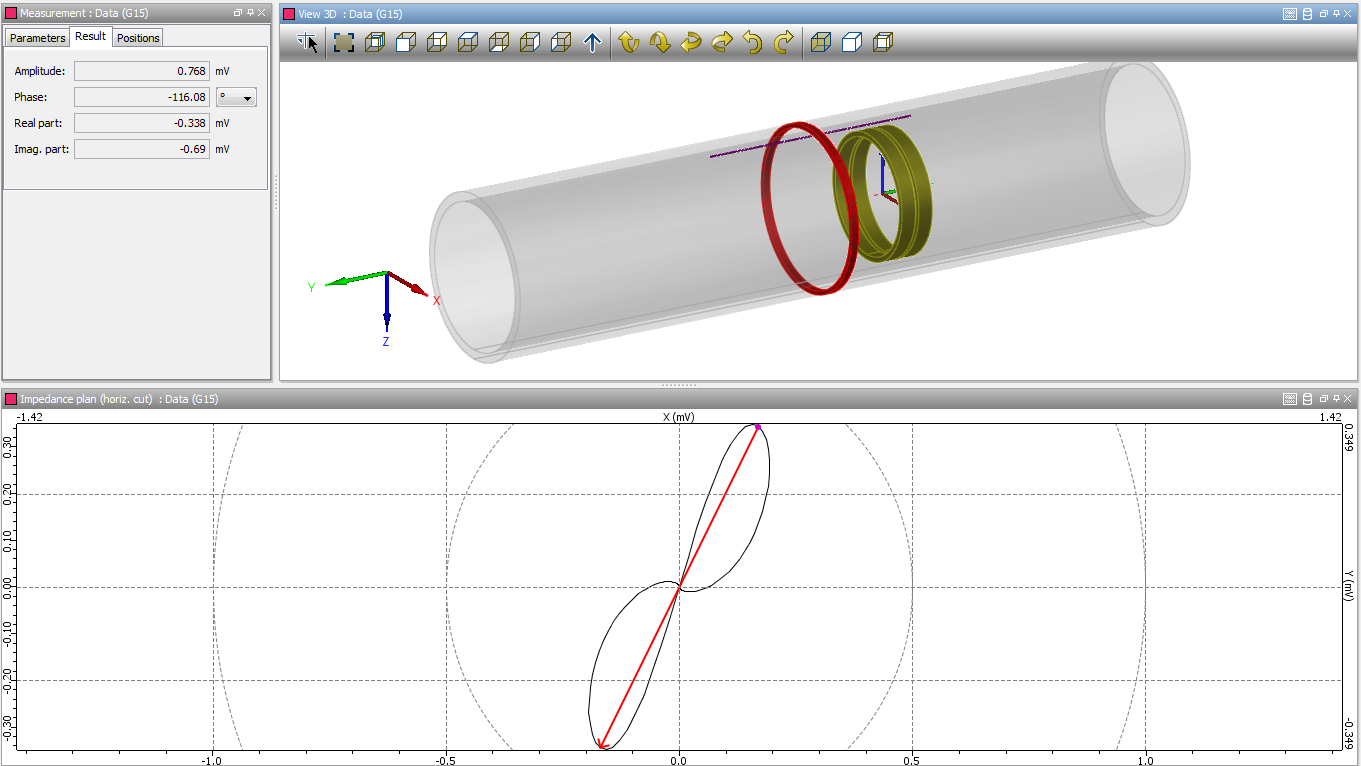Image resolution: width=1361 pixels, height=766 pixels.
Task: Click the first yellow rotate arrow curving upward
Action: (x=628, y=43)
